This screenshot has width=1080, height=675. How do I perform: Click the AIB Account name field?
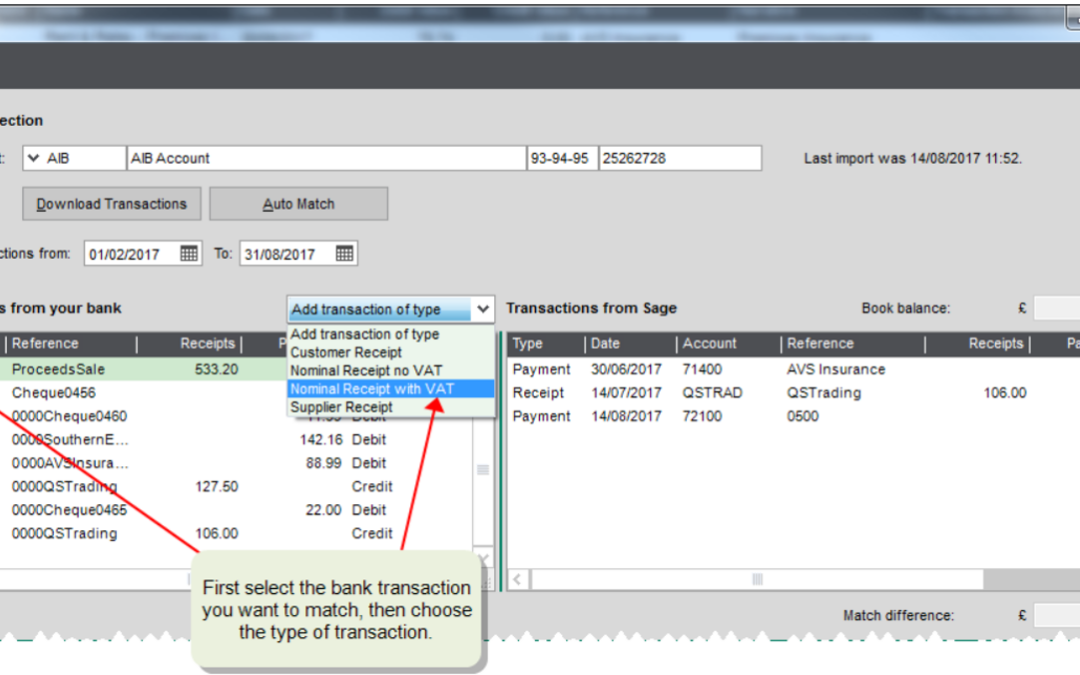pos(326,158)
